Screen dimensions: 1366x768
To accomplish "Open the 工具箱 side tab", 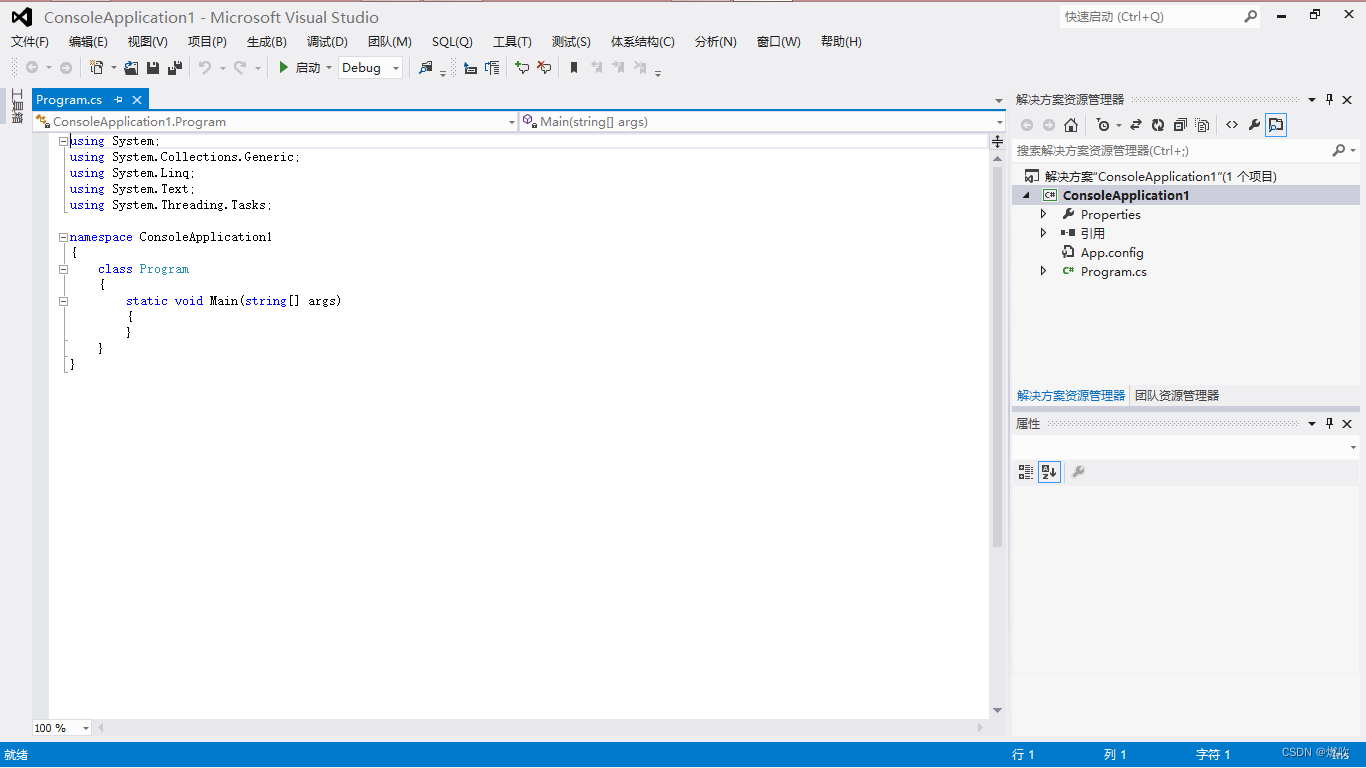I will click(x=16, y=106).
